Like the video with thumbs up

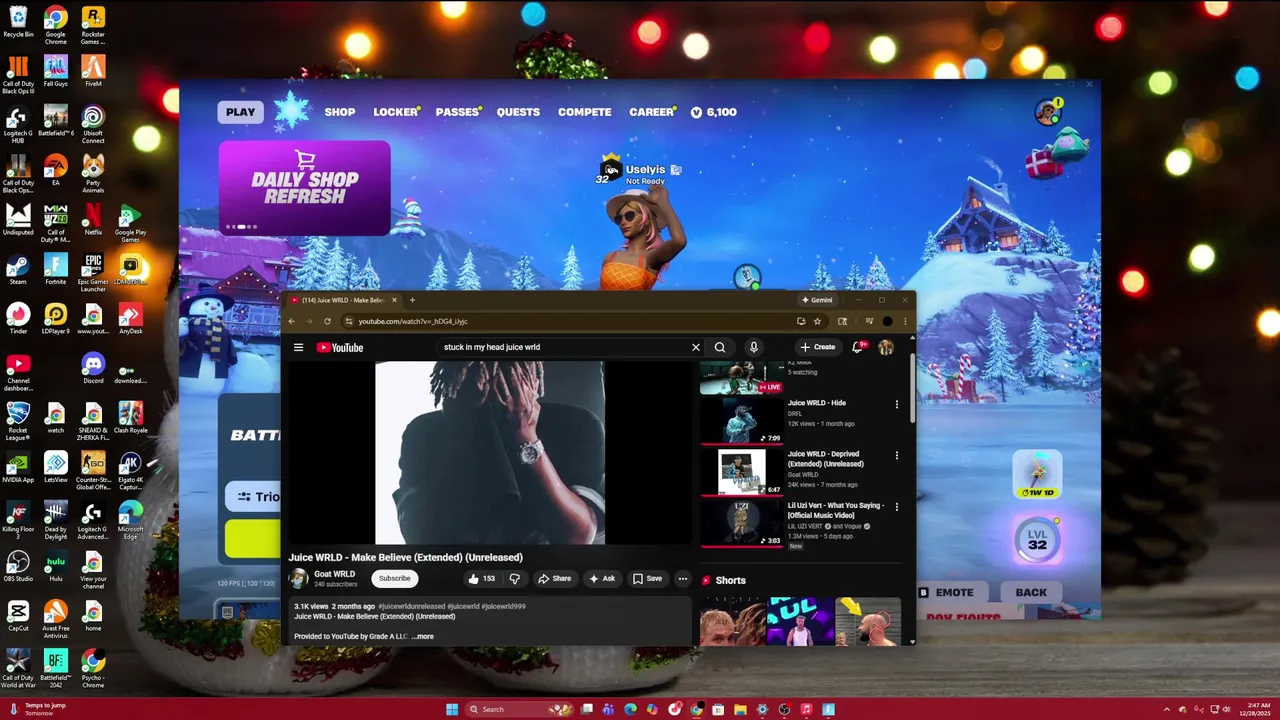point(481,578)
